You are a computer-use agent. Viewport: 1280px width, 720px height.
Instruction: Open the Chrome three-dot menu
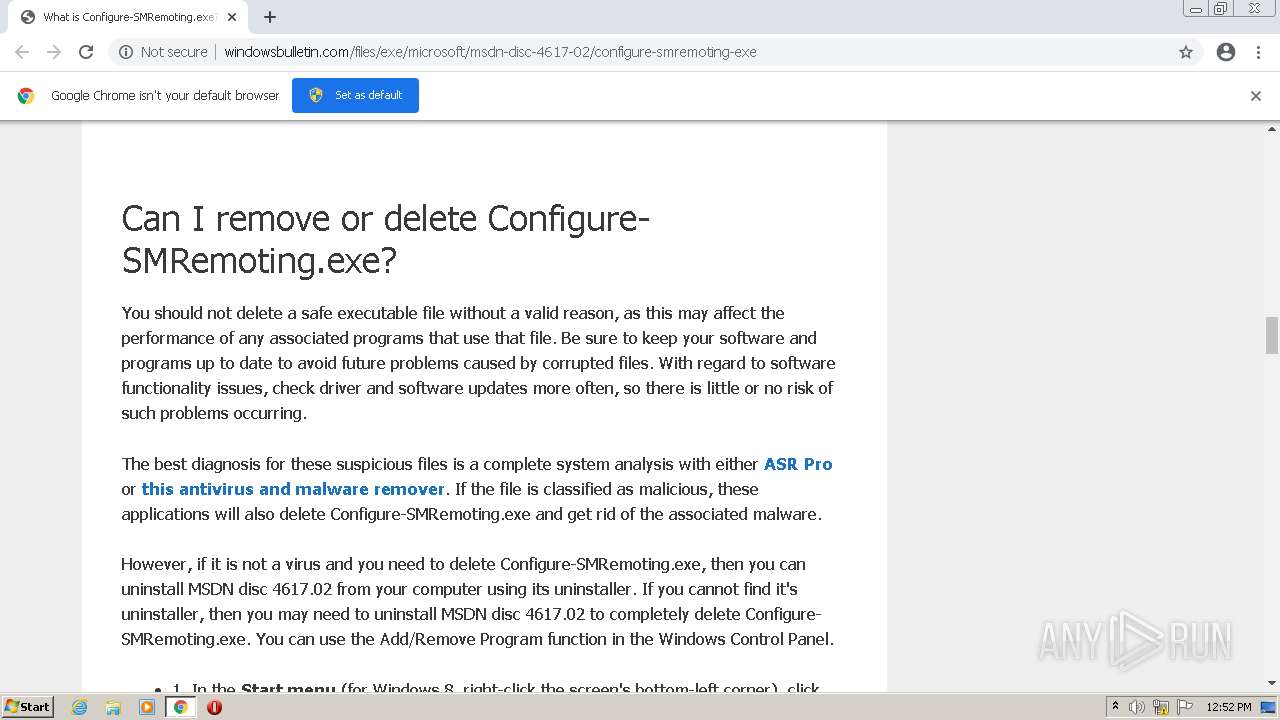pyautogui.click(x=1259, y=52)
